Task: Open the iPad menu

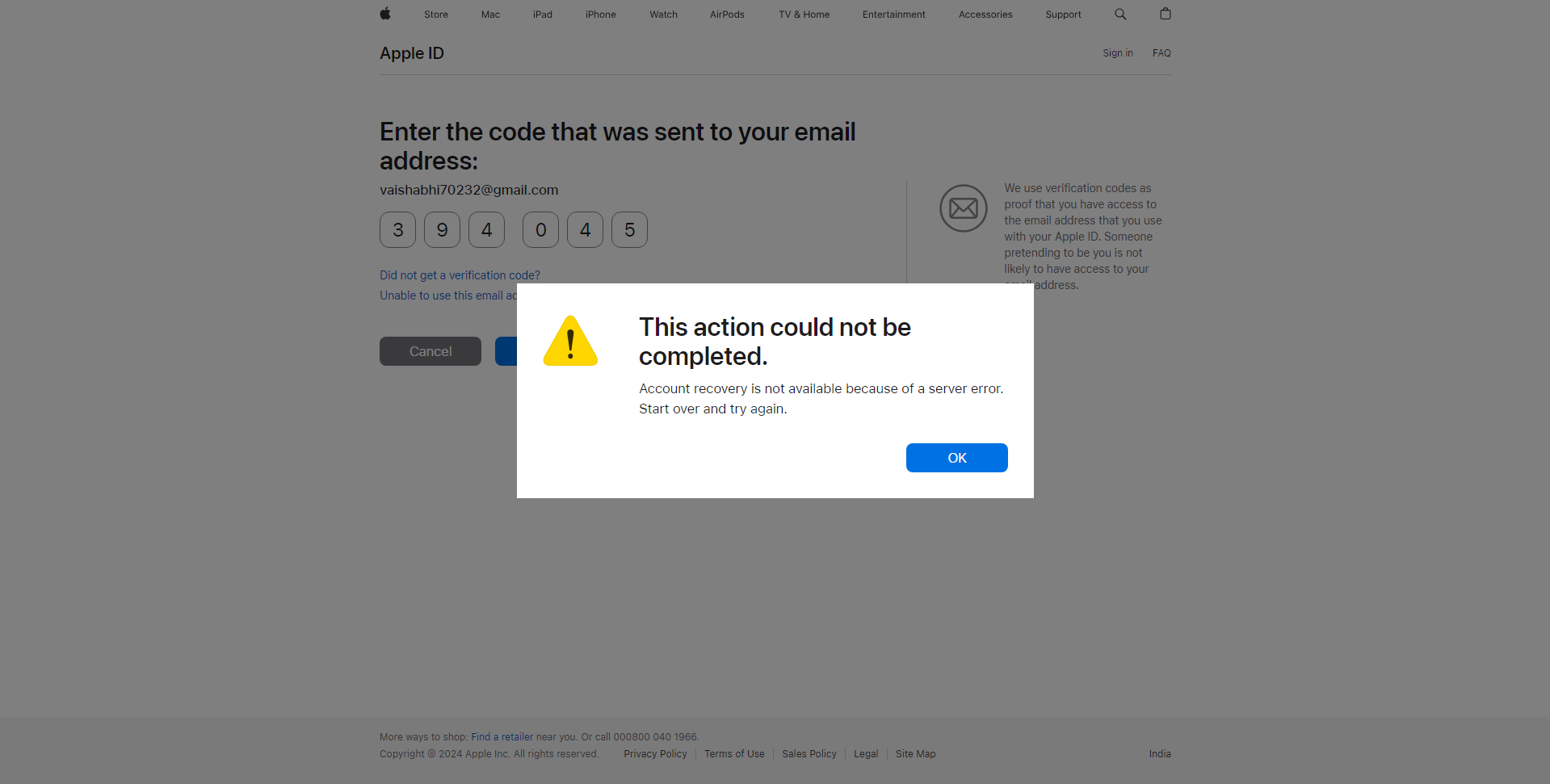Action: (x=543, y=15)
